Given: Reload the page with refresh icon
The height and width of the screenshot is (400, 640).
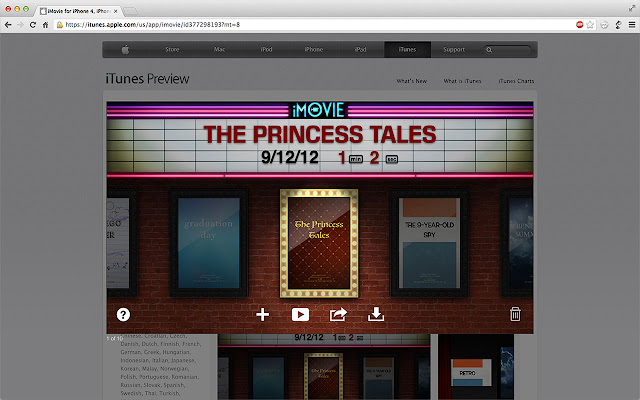Looking at the screenshot, I should (33, 25).
